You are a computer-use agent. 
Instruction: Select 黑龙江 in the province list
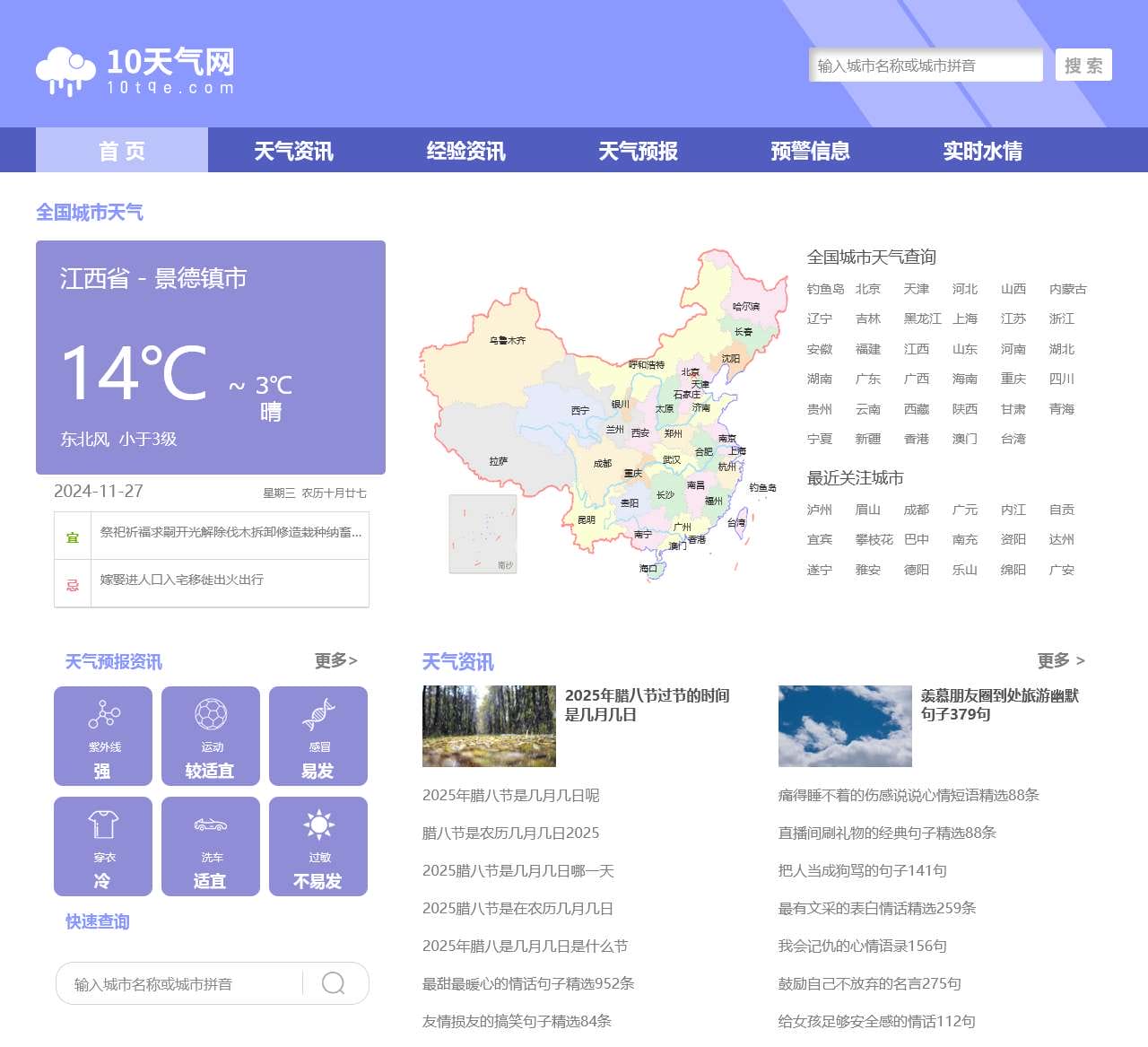click(923, 318)
